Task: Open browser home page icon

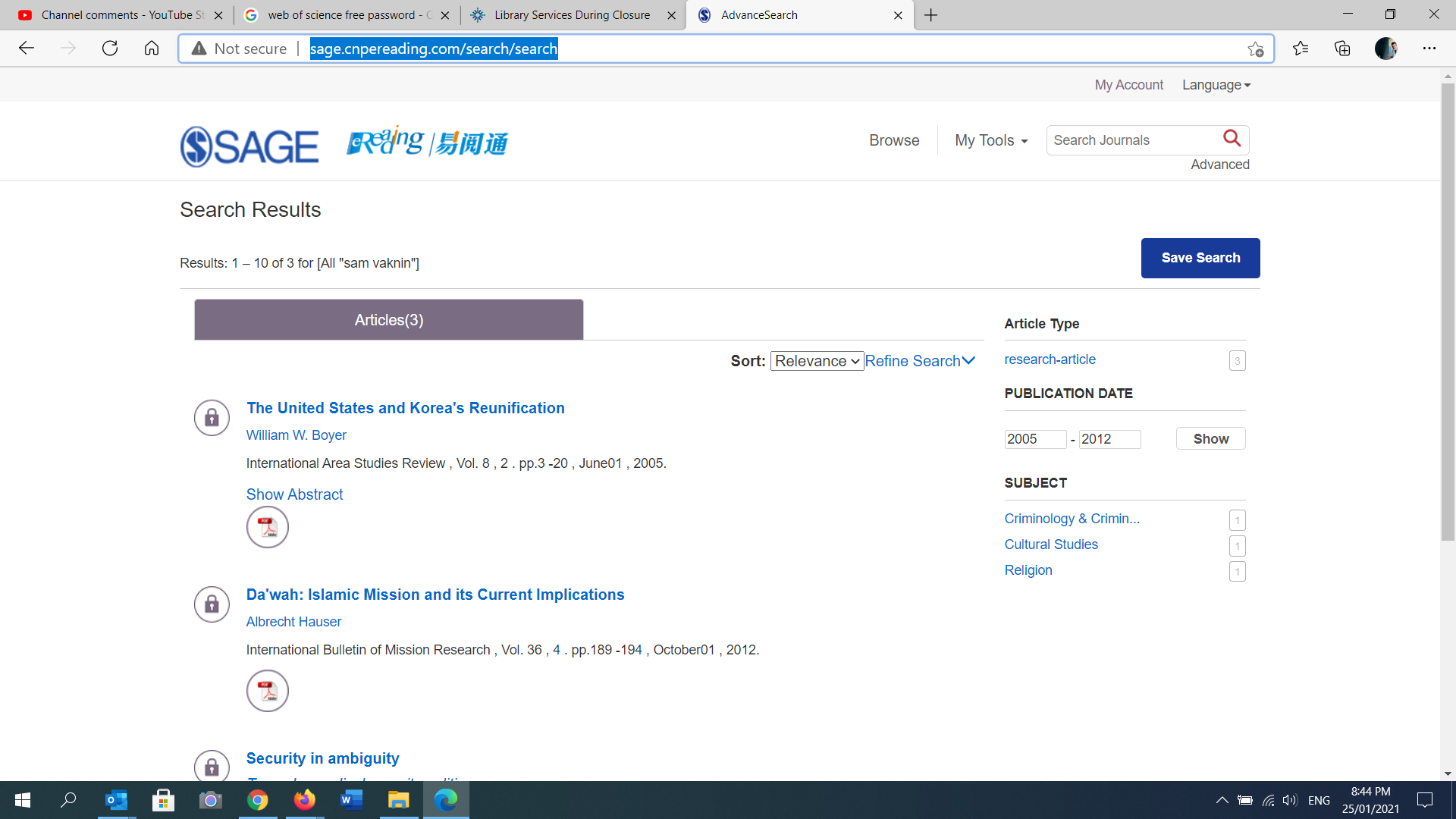Action: click(152, 49)
